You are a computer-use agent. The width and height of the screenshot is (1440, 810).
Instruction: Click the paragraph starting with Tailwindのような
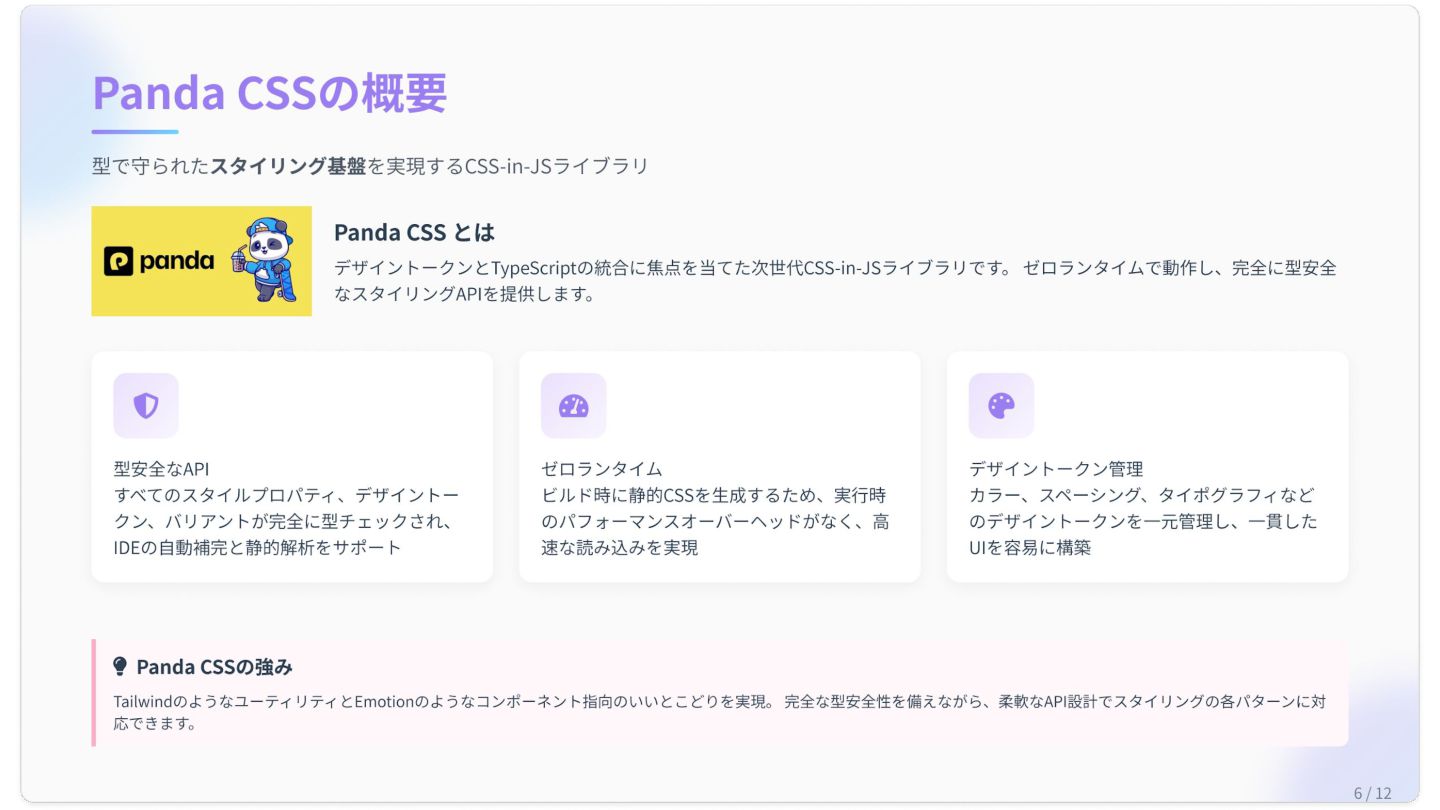click(x=719, y=712)
